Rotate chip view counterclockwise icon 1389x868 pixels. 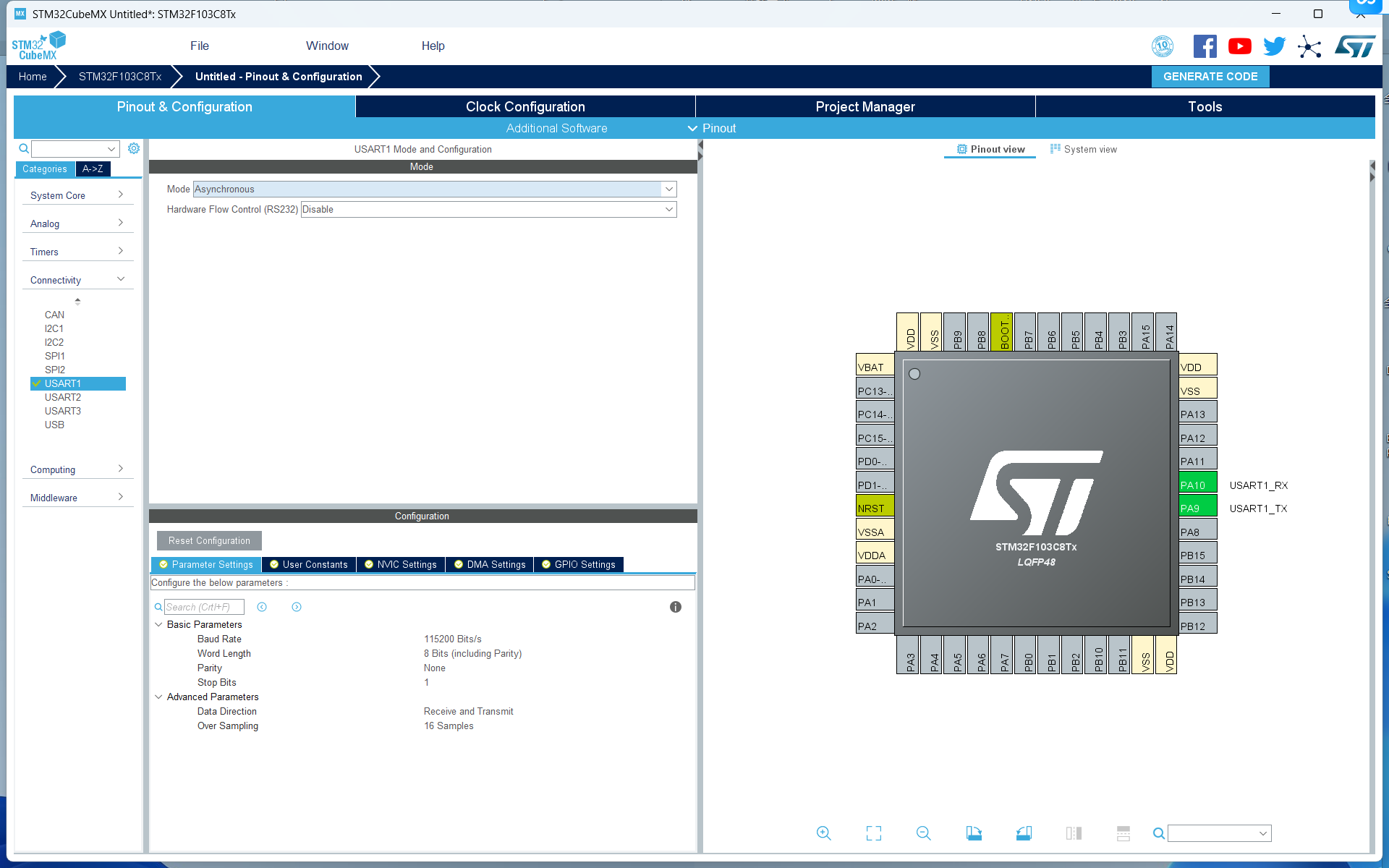(x=1024, y=833)
